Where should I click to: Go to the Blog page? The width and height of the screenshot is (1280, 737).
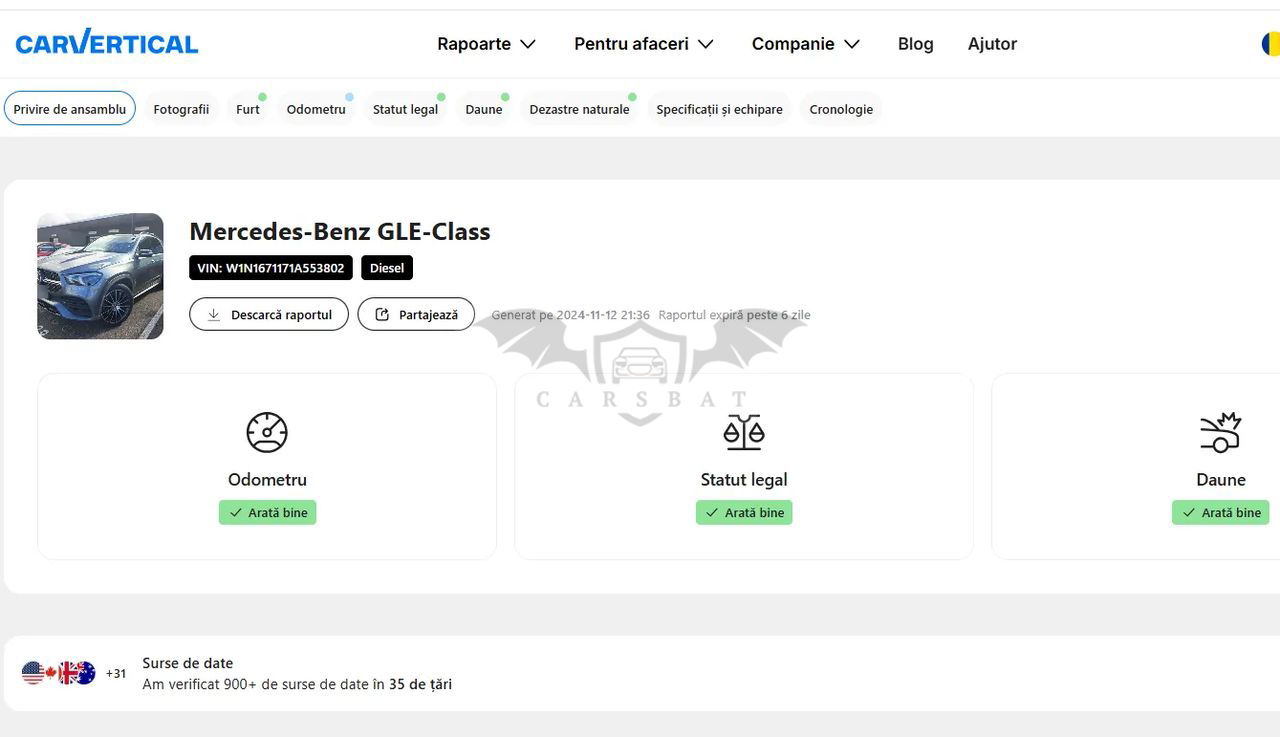point(915,44)
